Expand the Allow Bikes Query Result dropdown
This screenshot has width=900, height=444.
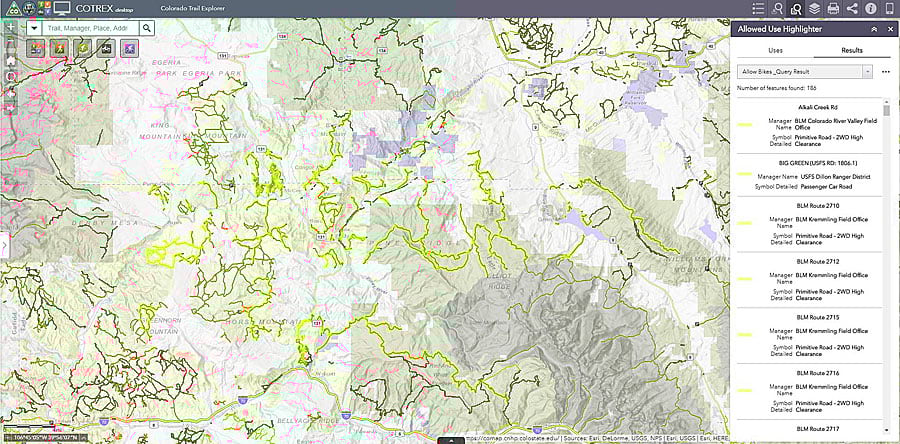pos(805,71)
